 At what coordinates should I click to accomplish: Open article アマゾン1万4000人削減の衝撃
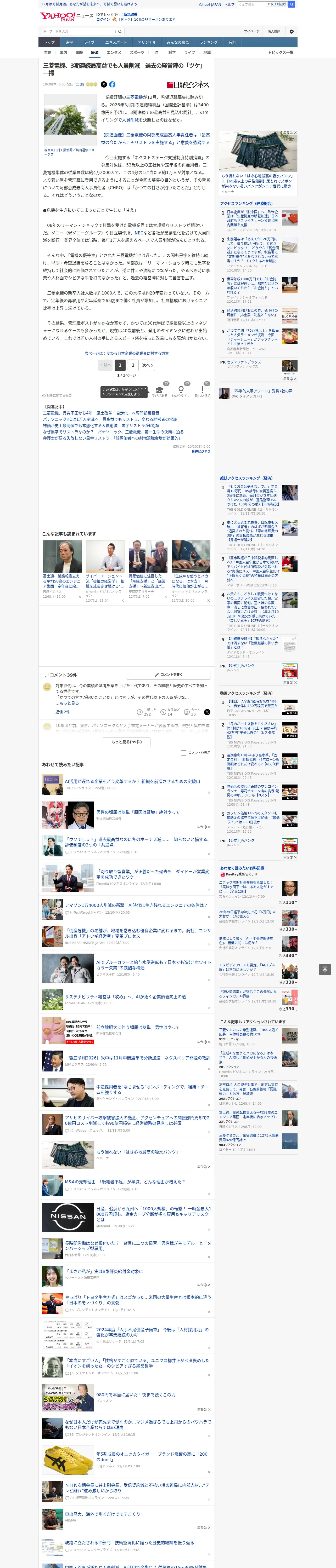[136, 905]
